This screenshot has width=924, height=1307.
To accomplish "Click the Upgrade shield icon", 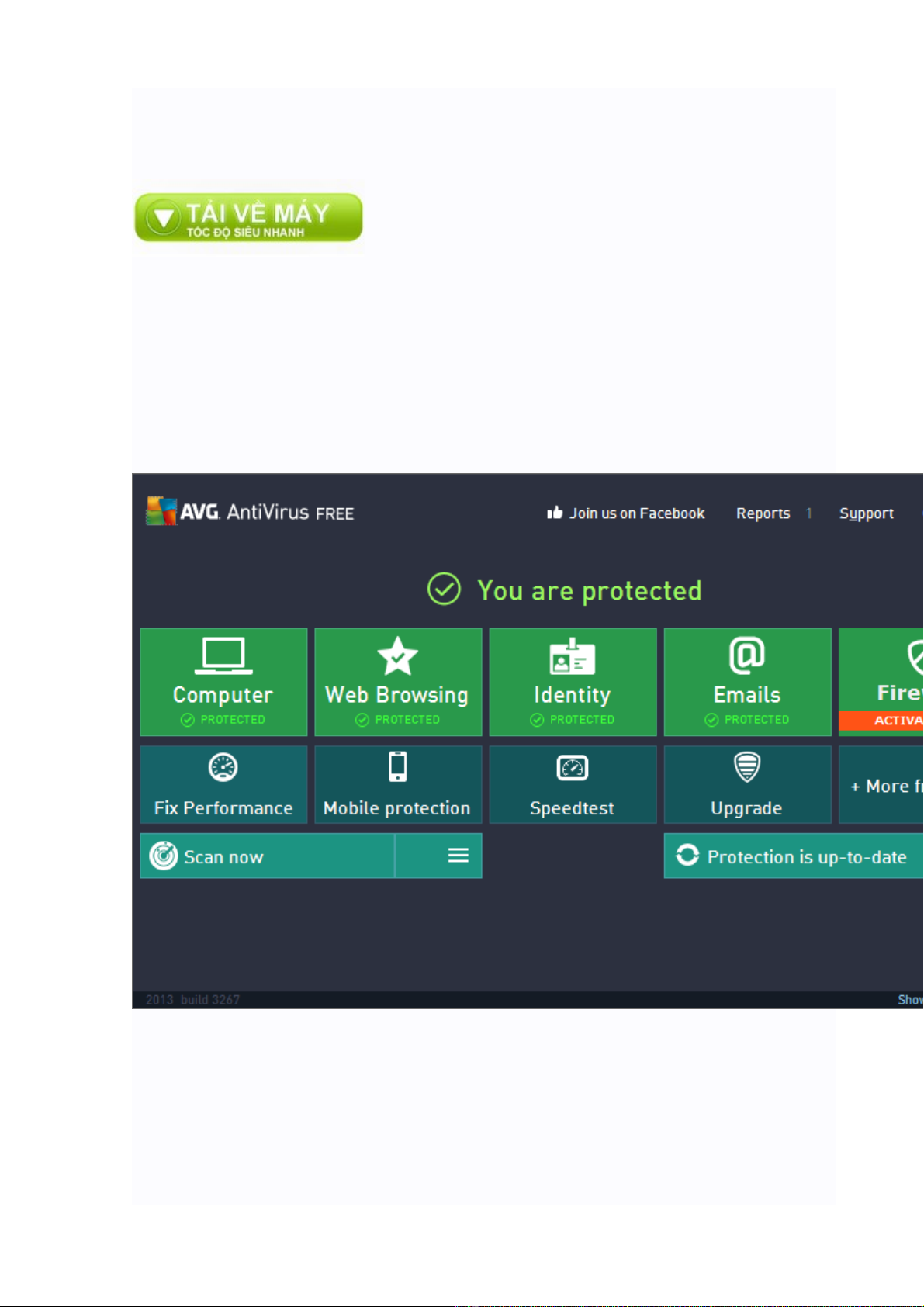I will pos(747,767).
